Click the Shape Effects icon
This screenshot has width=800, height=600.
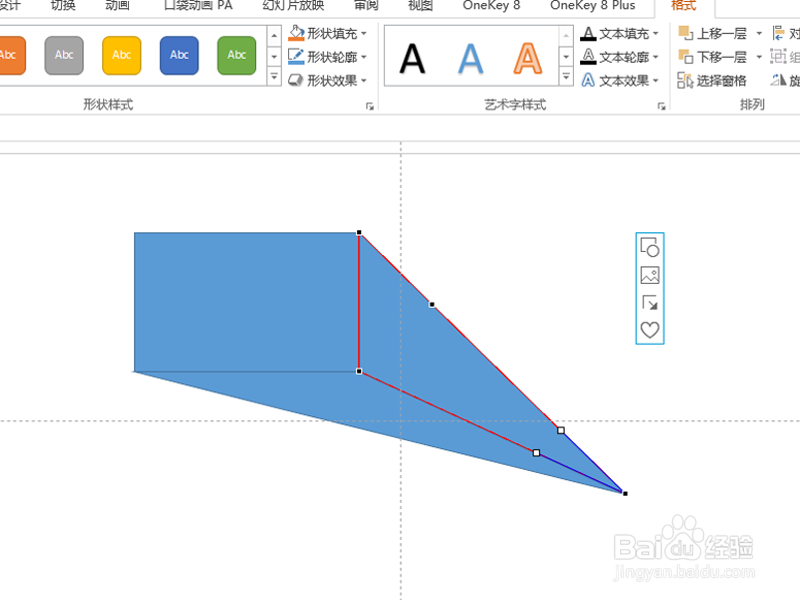(296, 80)
